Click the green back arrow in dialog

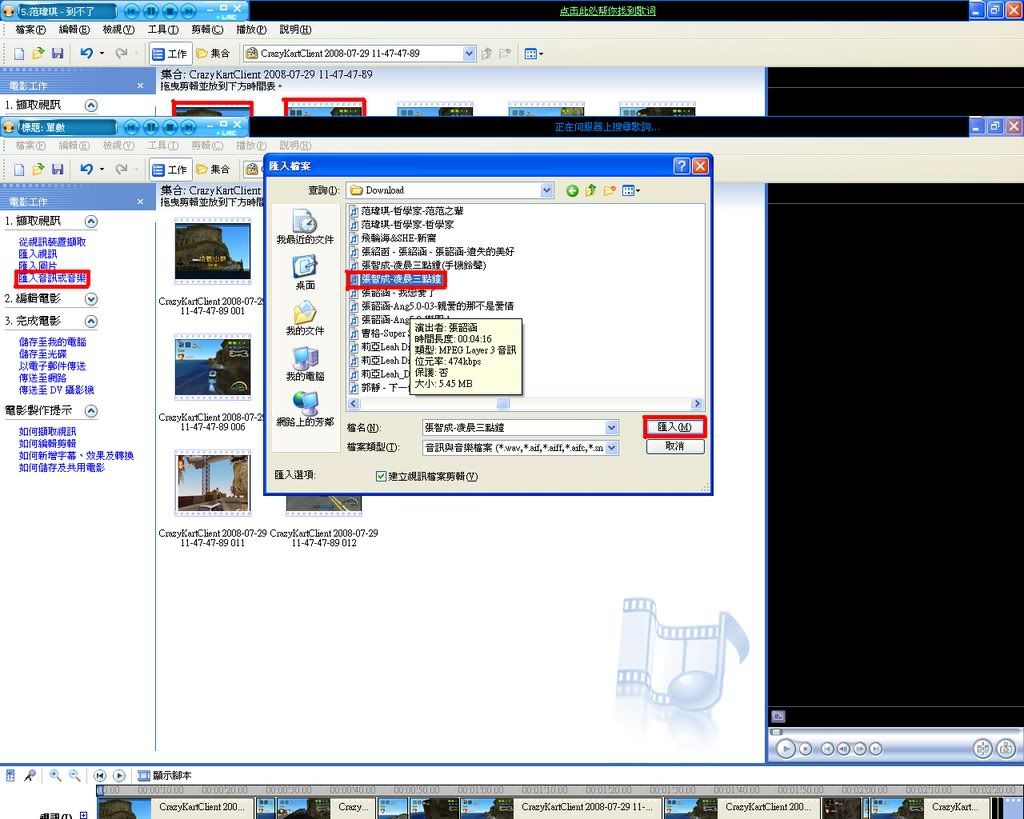(572, 190)
